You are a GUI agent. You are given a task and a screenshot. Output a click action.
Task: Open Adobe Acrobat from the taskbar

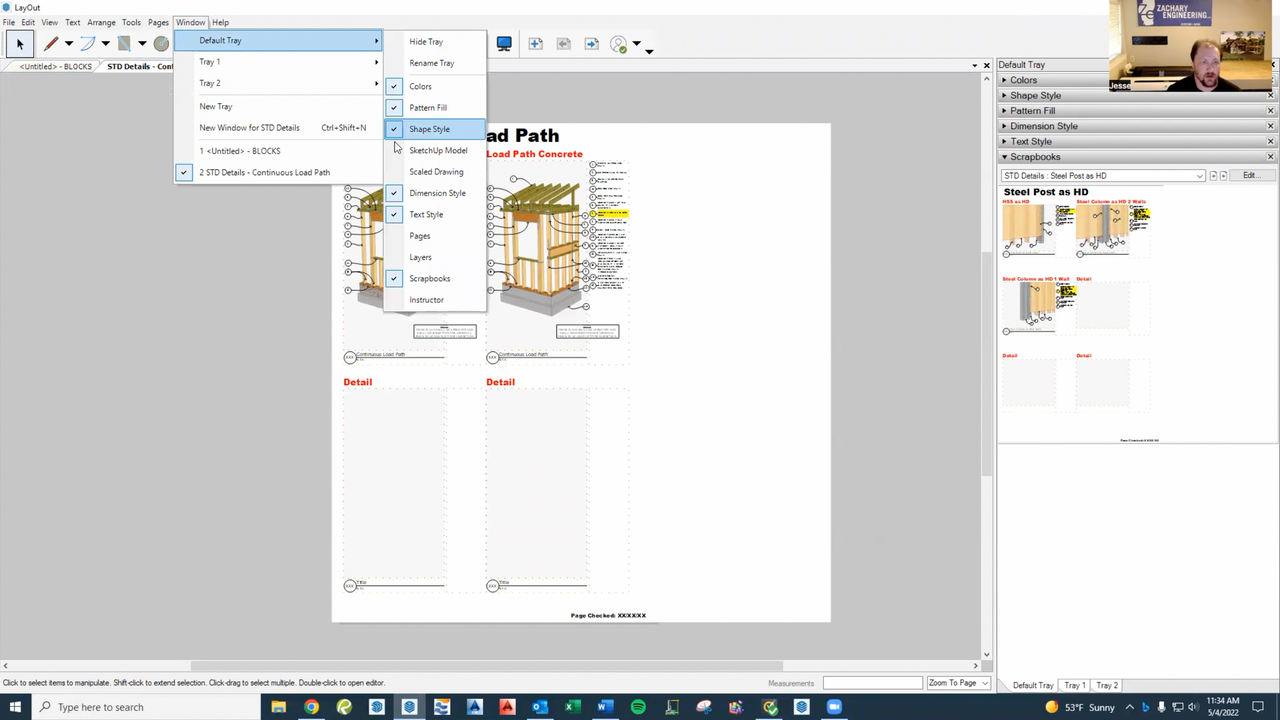507,707
